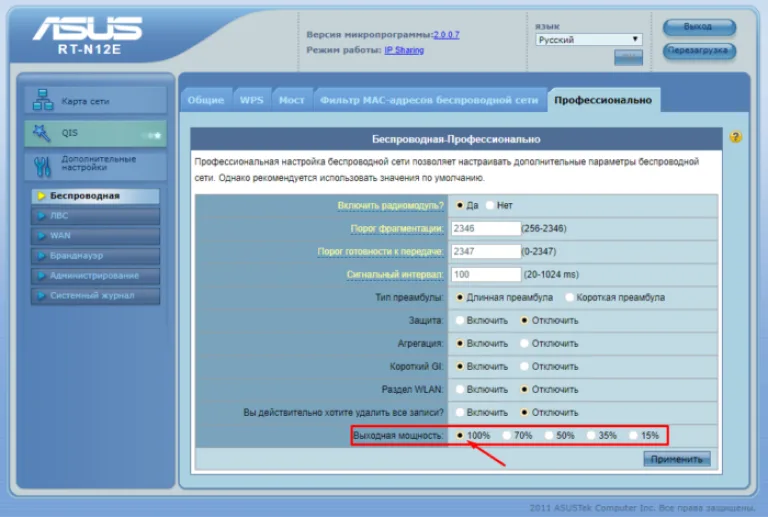Open the network map icon
This screenshot has width=768, height=517.
click(43, 100)
